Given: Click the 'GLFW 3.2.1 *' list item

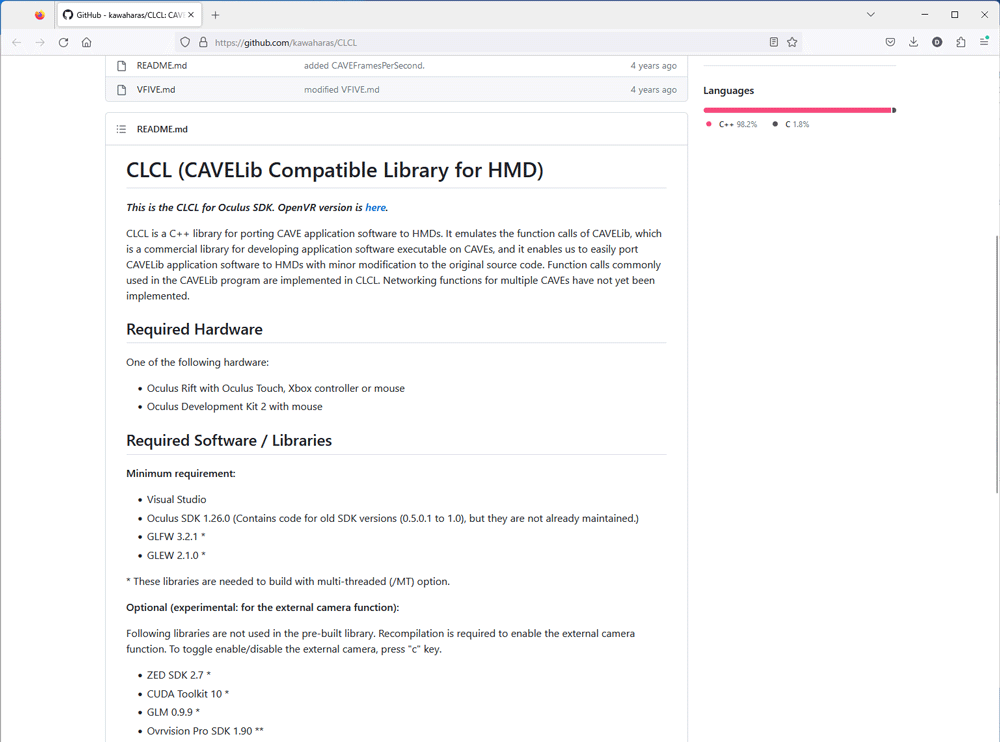Looking at the screenshot, I should 176,537.
